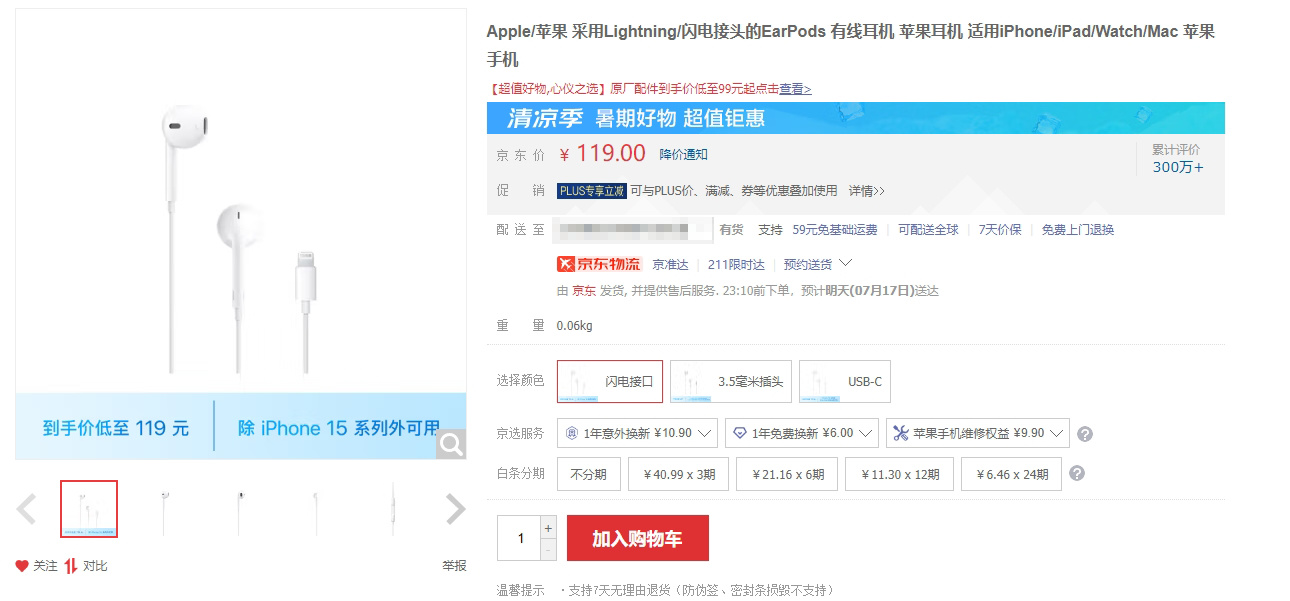Choose ¥6.46 x 24期 installment
Screen dimensions: 1290x601
pos(1011,474)
